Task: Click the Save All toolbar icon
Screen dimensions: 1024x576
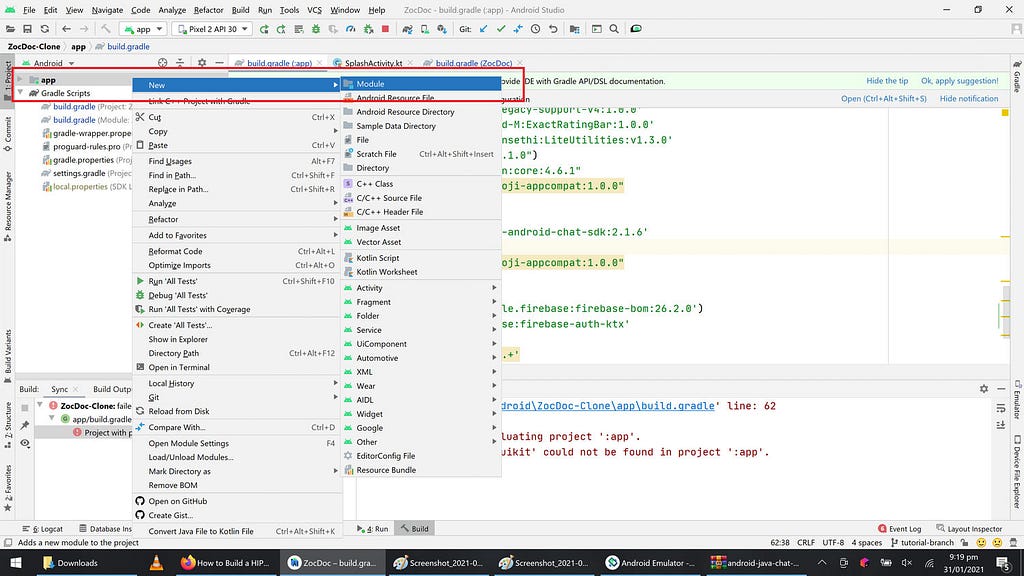Action: tap(27, 29)
